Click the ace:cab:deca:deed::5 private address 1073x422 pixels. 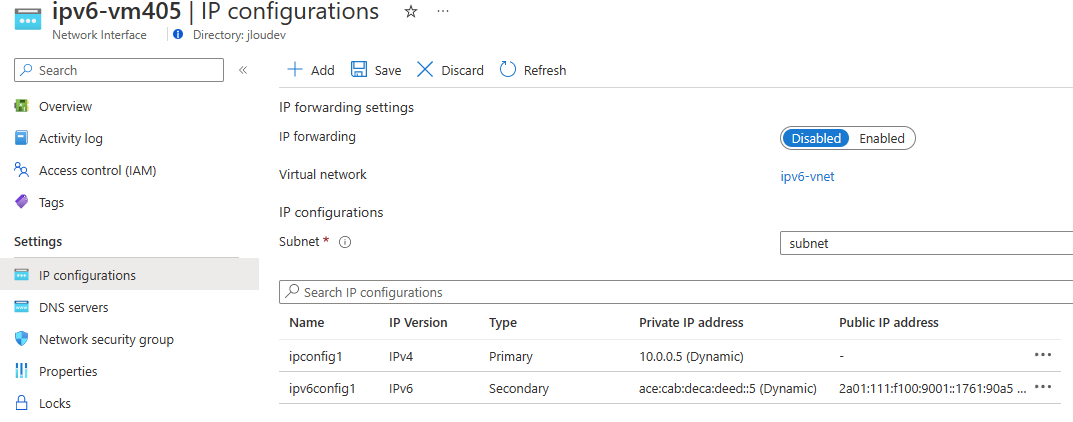(x=728, y=388)
